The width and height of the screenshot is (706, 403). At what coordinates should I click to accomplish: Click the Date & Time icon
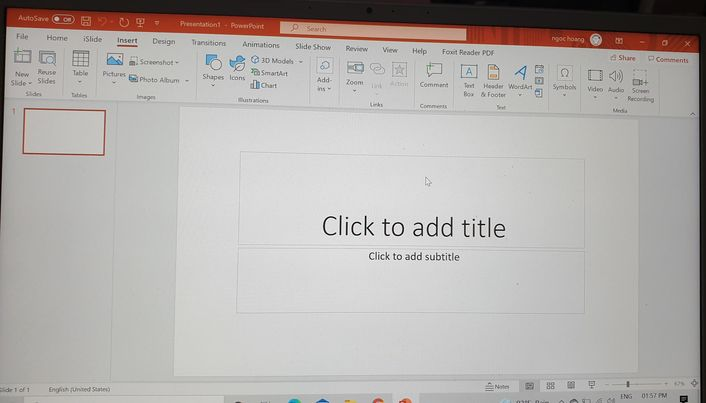(539, 69)
